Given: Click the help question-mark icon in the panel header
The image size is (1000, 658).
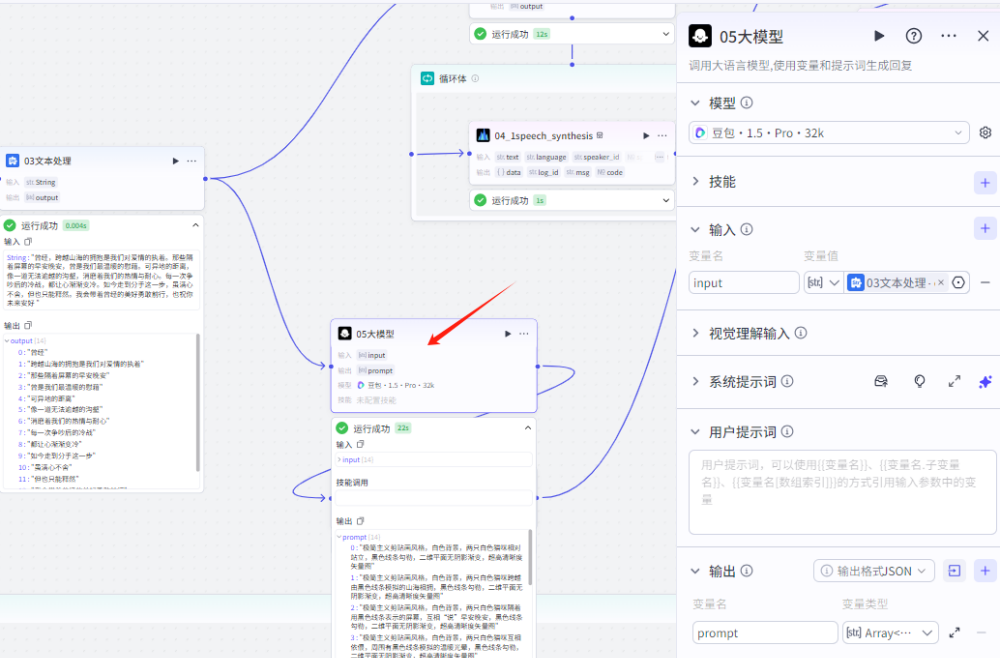Looking at the screenshot, I should click(913, 35).
